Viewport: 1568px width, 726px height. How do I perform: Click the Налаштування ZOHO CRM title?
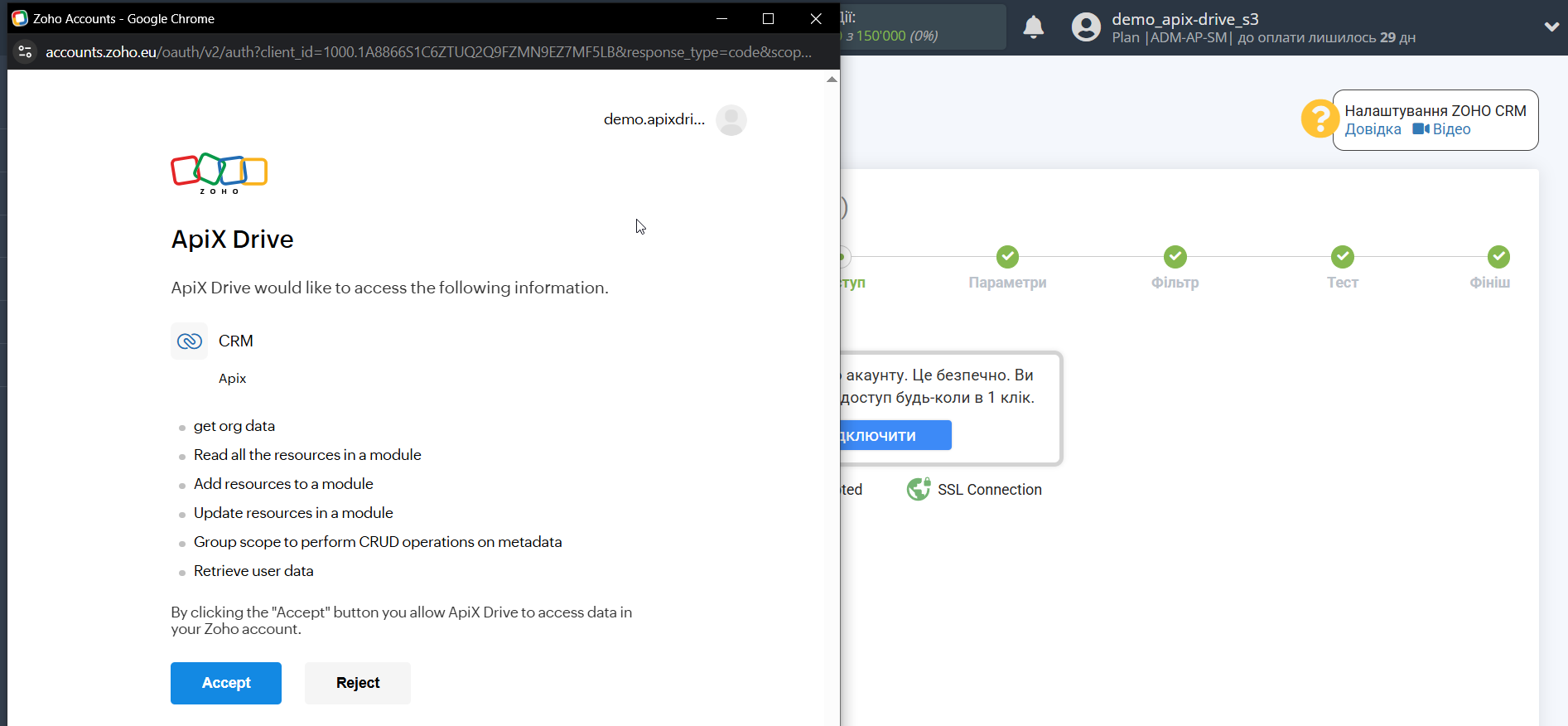1435,111
